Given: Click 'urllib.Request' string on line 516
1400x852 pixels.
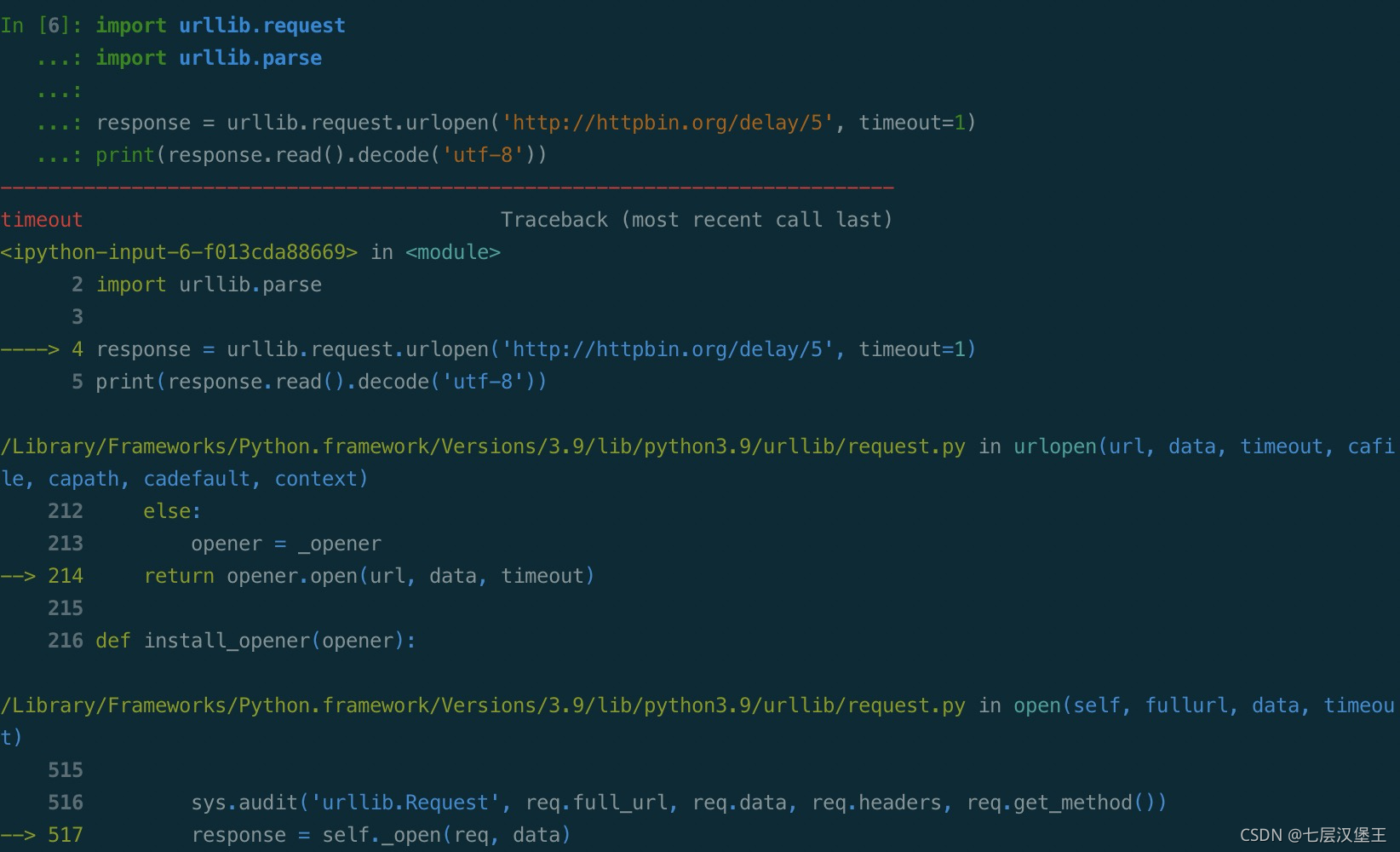Looking at the screenshot, I should tap(405, 803).
